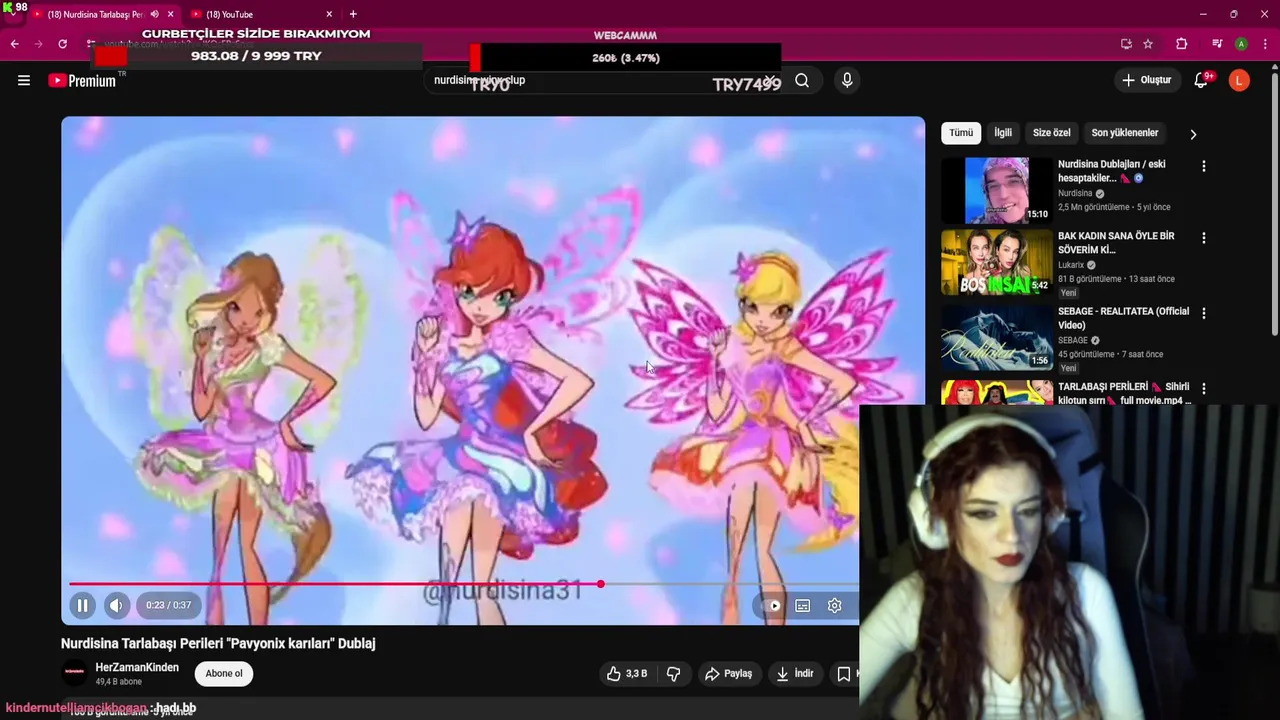The image size is (1280, 720).
Task: Open more options for TARLABAŞI PERİLERİ video
Action: coord(1203,388)
